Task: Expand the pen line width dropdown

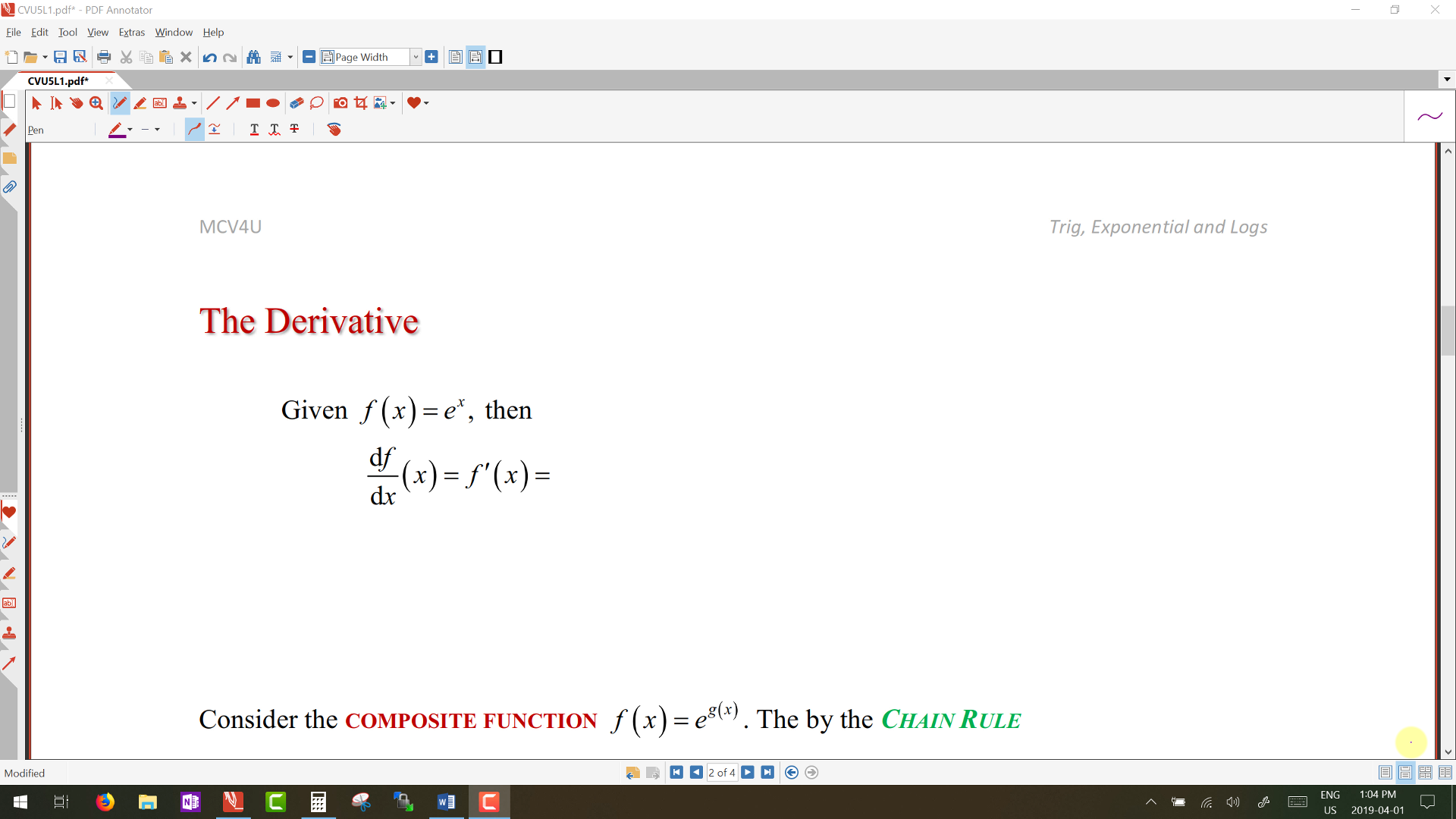Action: coord(157,130)
